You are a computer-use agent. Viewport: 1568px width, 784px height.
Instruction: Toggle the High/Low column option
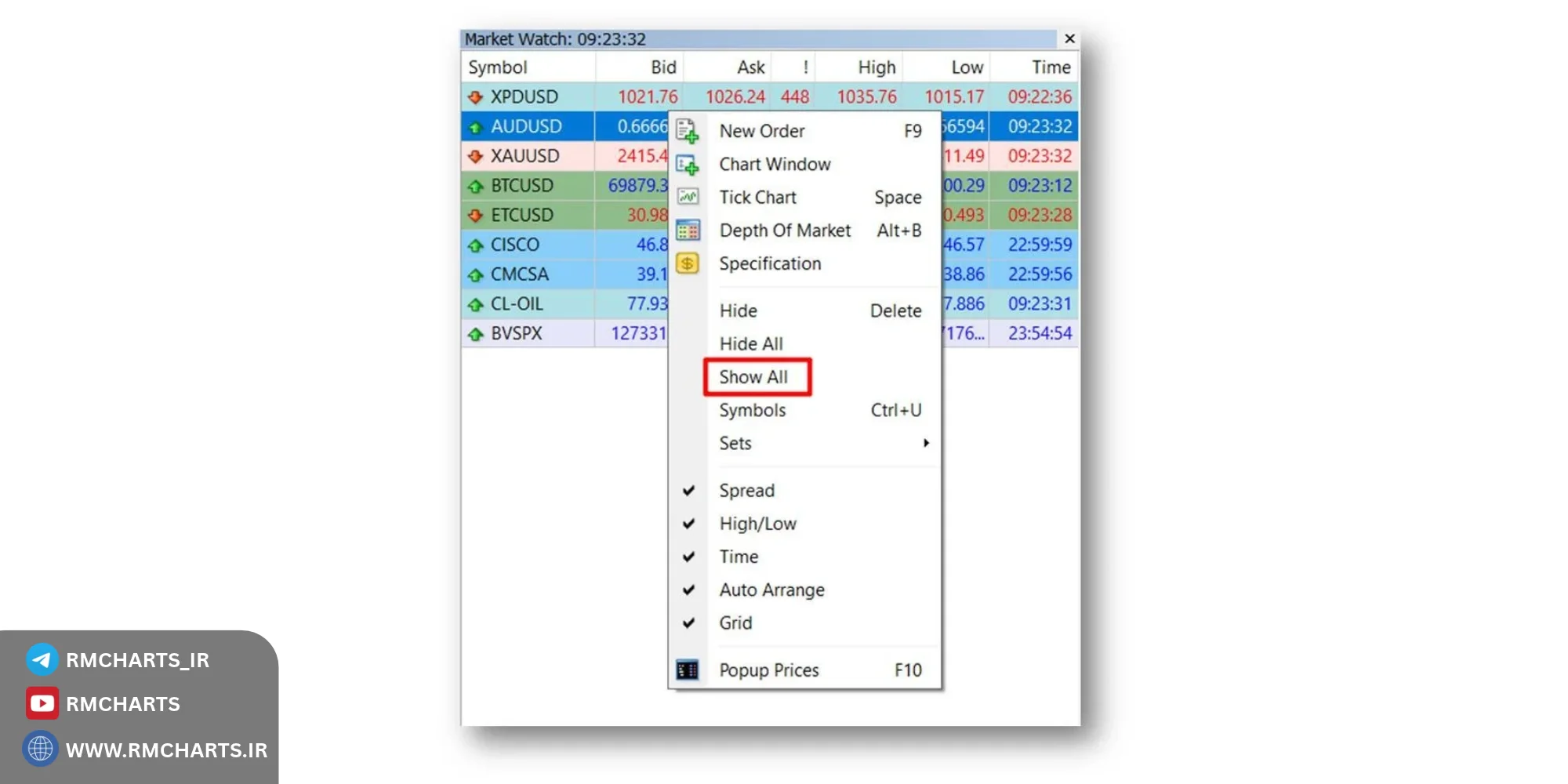point(805,523)
